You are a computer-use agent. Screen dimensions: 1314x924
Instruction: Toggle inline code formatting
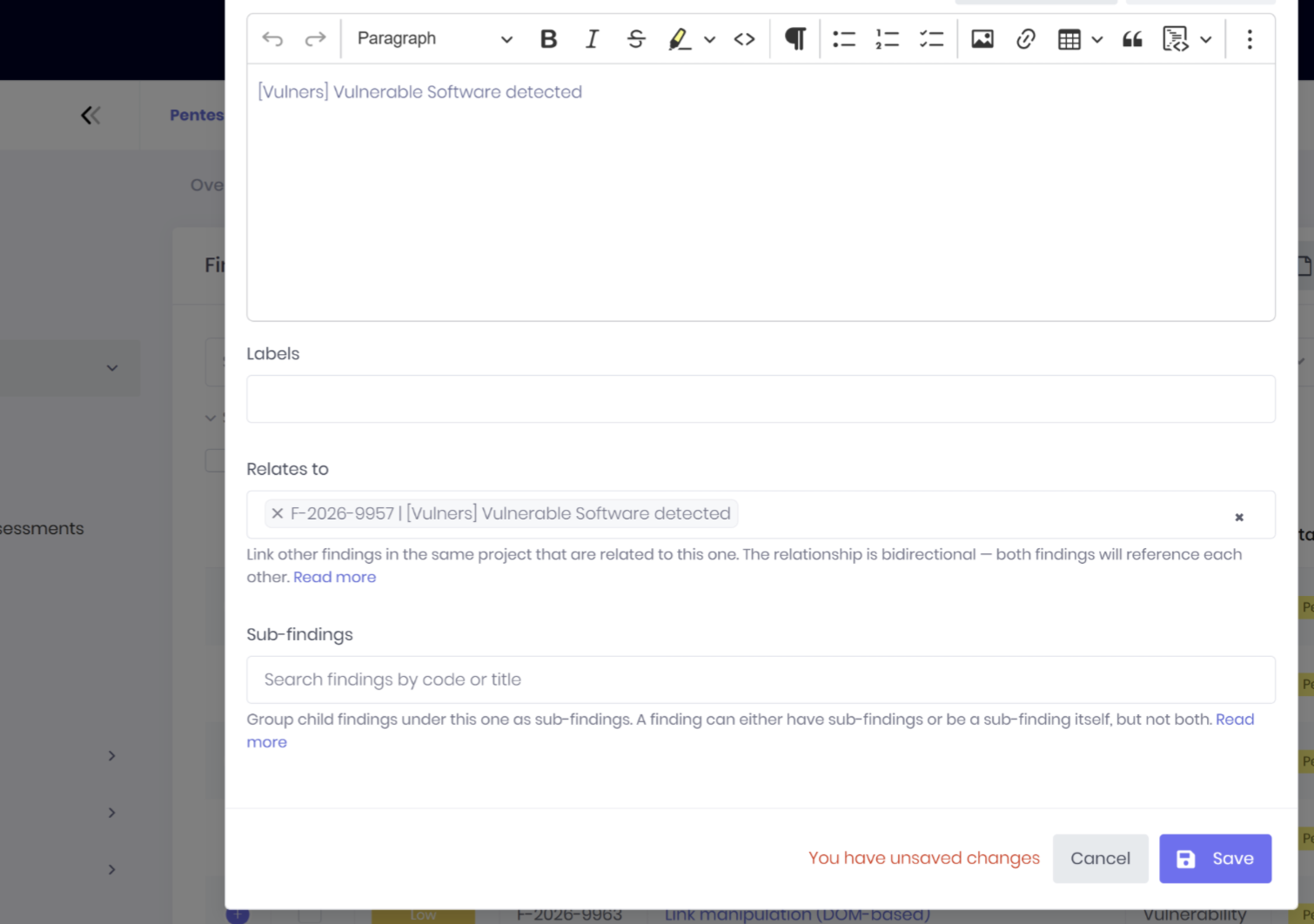(x=745, y=39)
